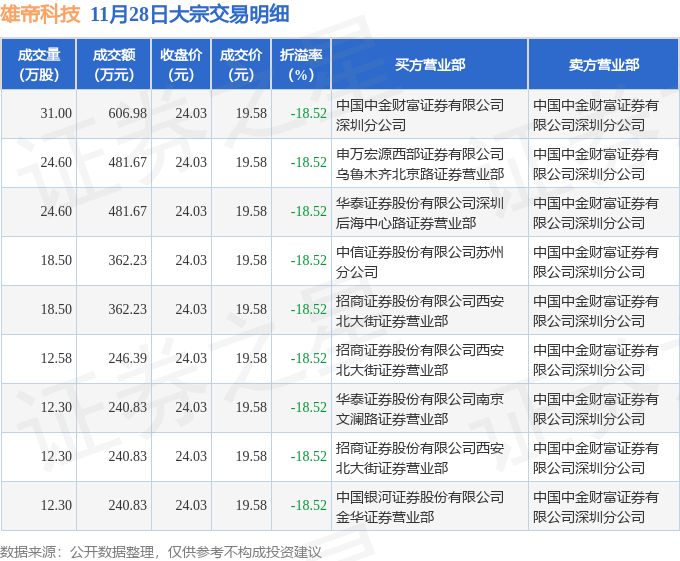680x561 pixels.
Task: Select the 成交价(元) column header
Action: (241, 65)
